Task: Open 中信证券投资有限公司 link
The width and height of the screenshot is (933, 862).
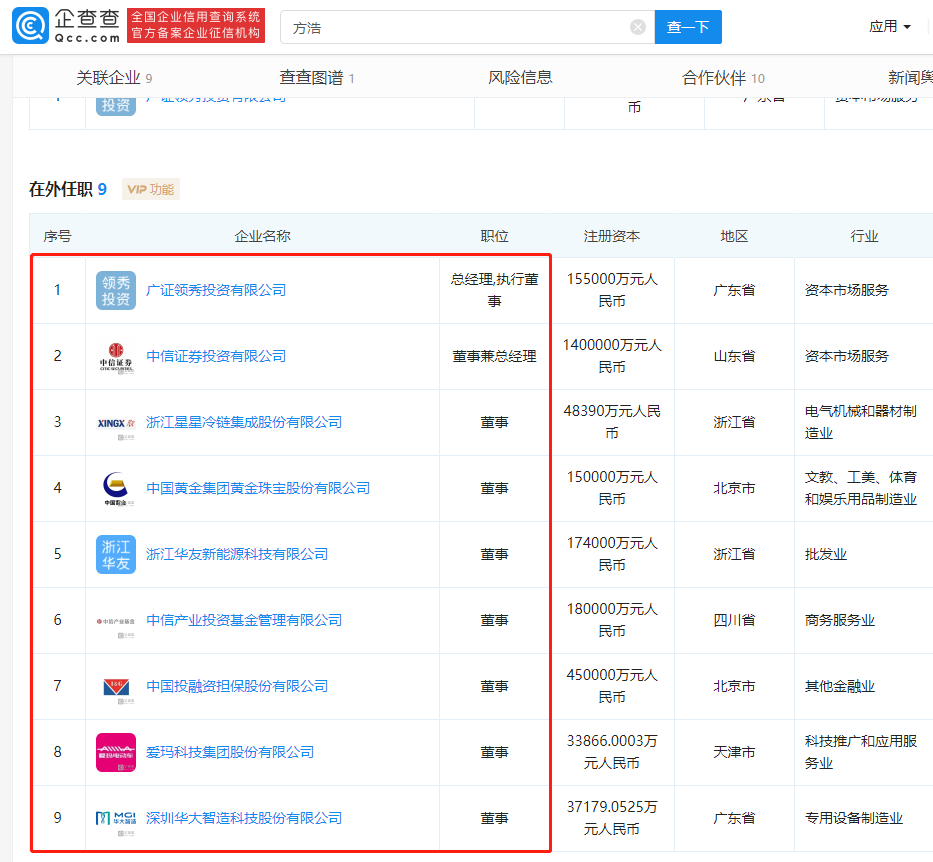Action: click(x=216, y=356)
